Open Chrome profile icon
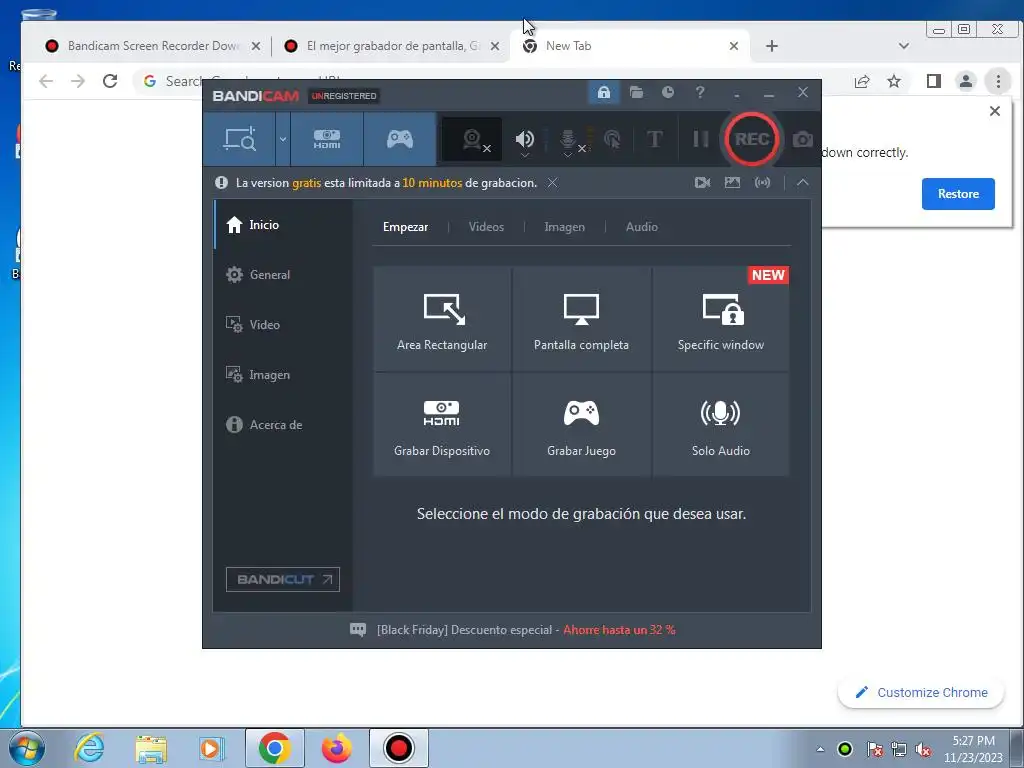The height and width of the screenshot is (768, 1024). tap(965, 81)
